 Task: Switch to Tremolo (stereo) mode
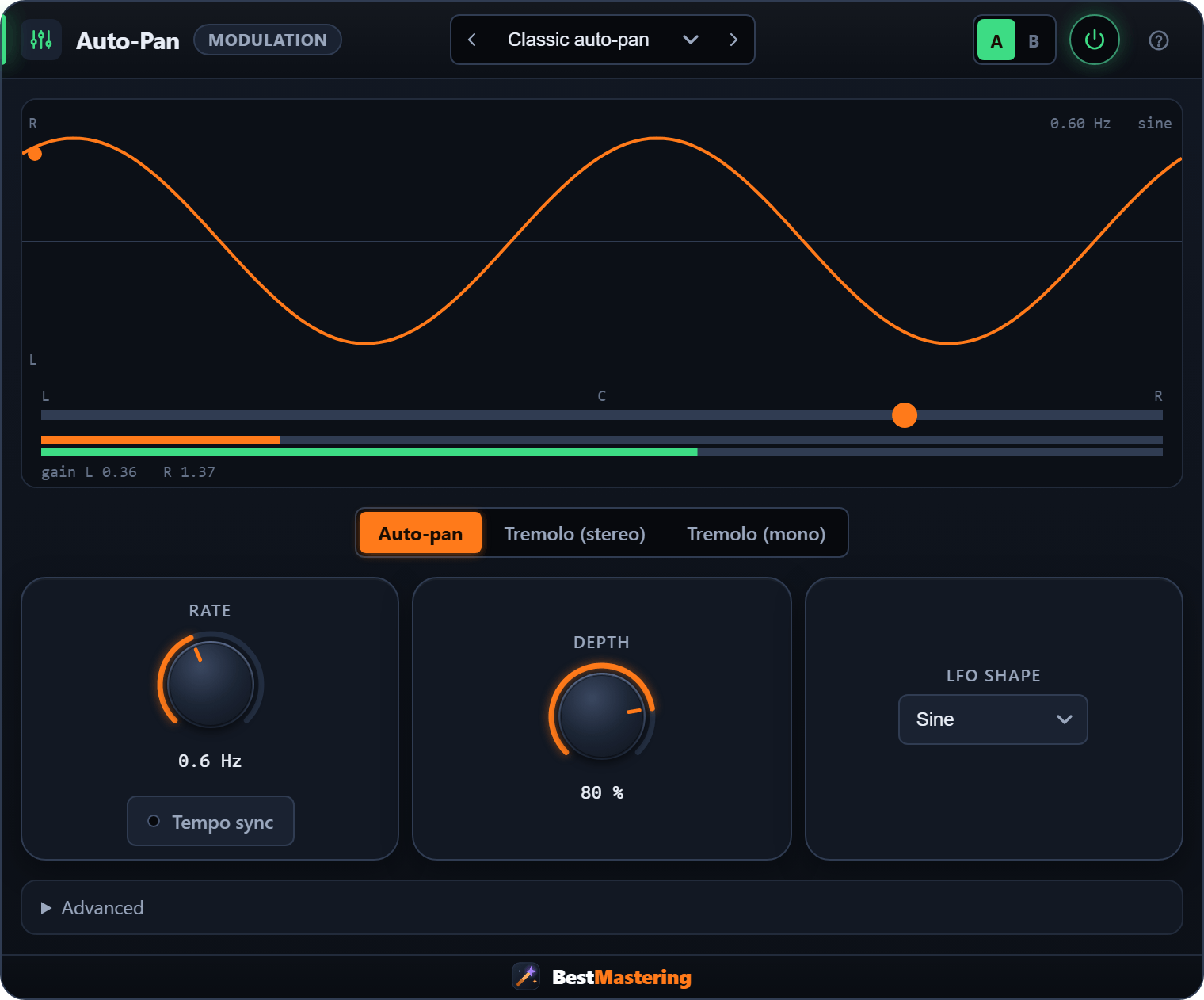click(x=575, y=533)
